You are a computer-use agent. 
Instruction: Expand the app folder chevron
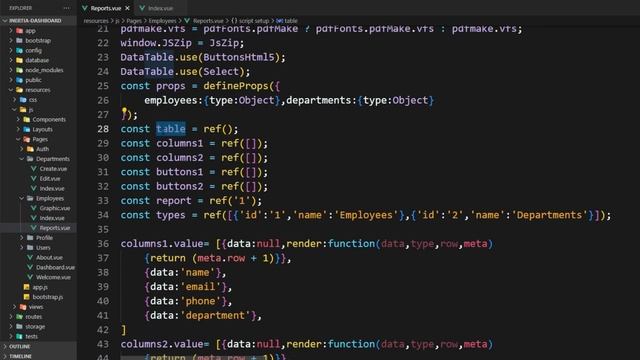(11, 31)
